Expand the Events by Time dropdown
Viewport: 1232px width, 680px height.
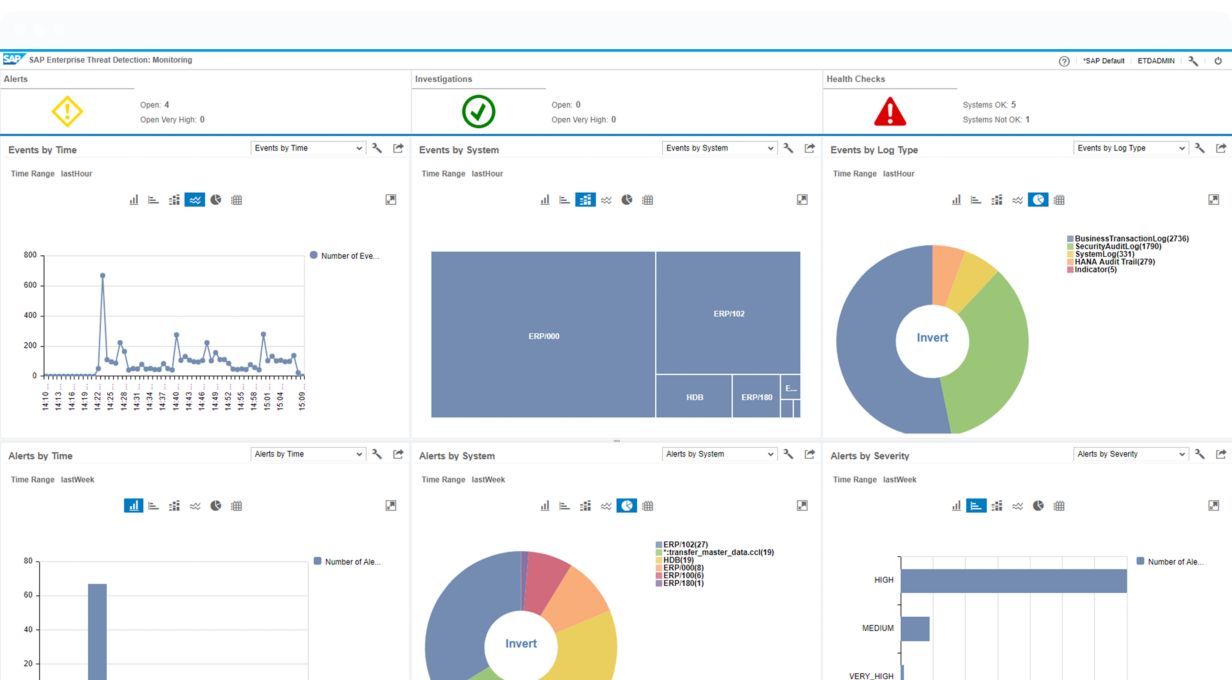[308, 148]
